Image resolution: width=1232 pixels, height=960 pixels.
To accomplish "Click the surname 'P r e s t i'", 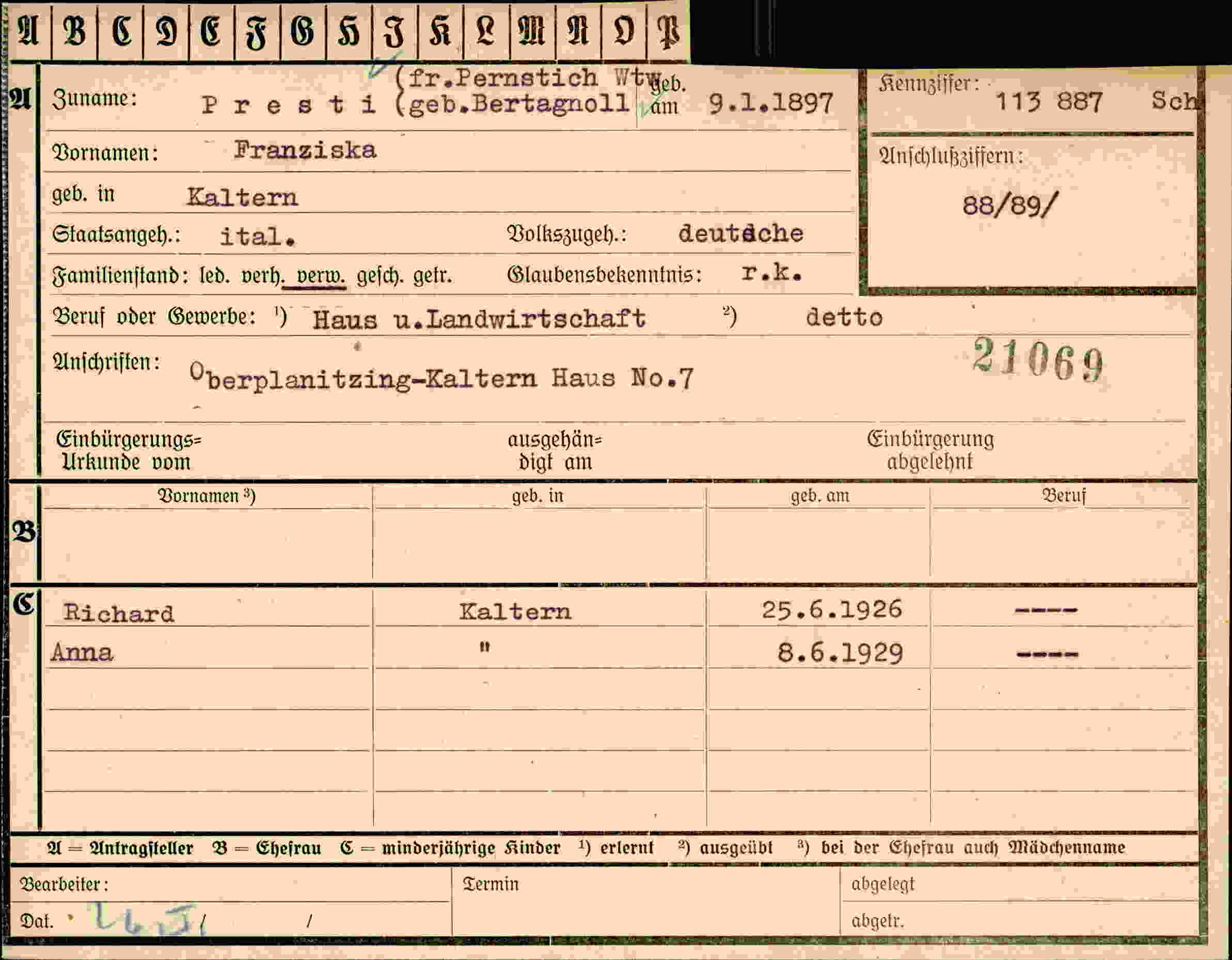I will (289, 105).
